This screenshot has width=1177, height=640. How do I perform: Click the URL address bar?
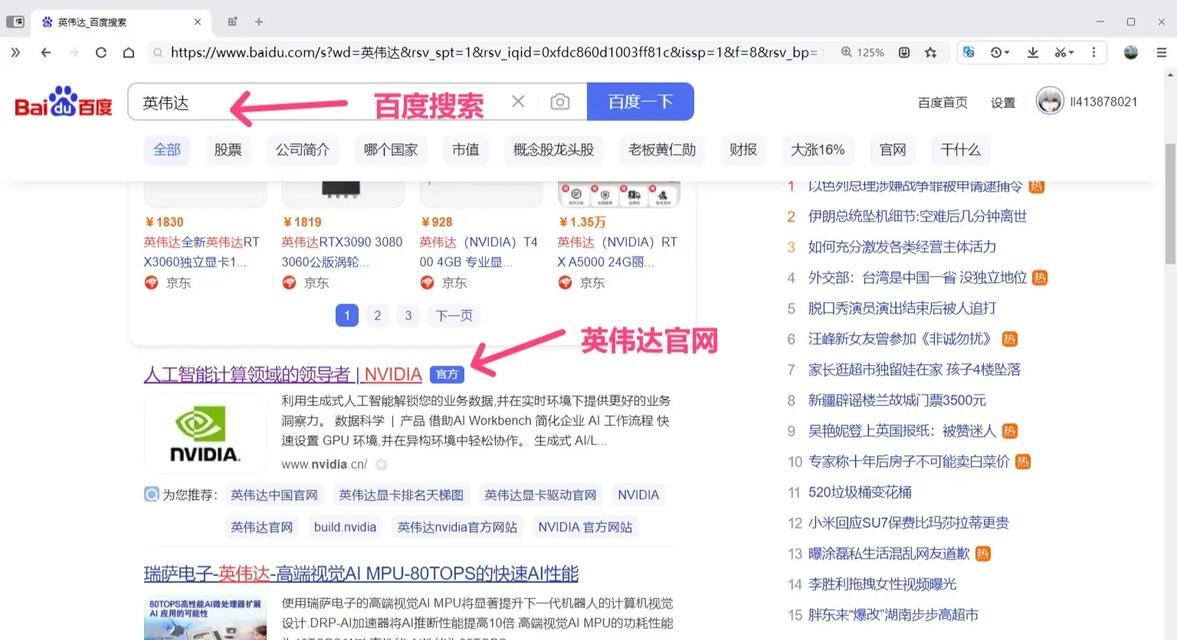point(492,53)
